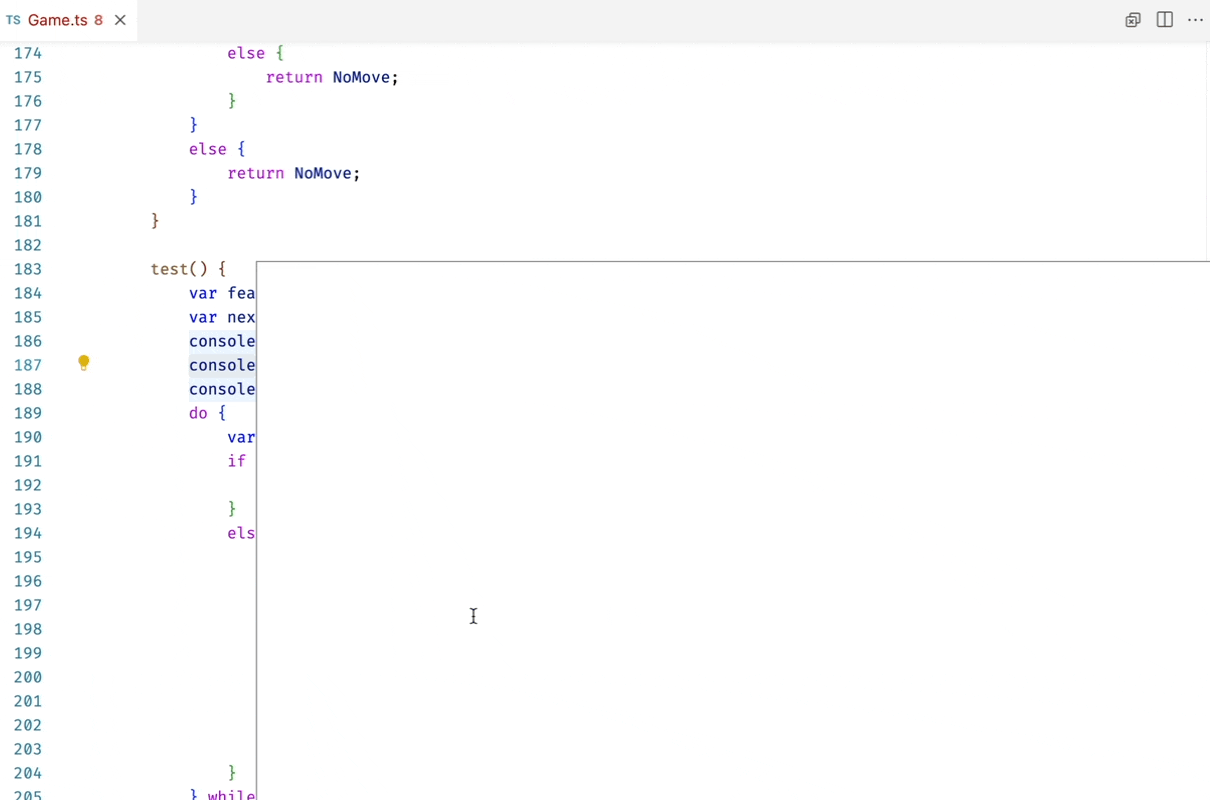
Task: Place the cursor on the test() function name
Action: point(170,268)
